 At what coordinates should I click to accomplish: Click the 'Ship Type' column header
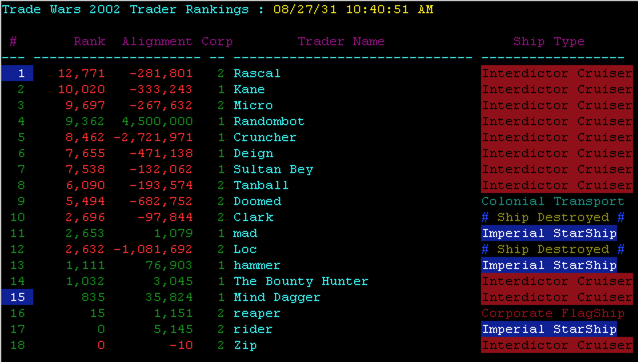pyautogui.click(x=548, y=41)
